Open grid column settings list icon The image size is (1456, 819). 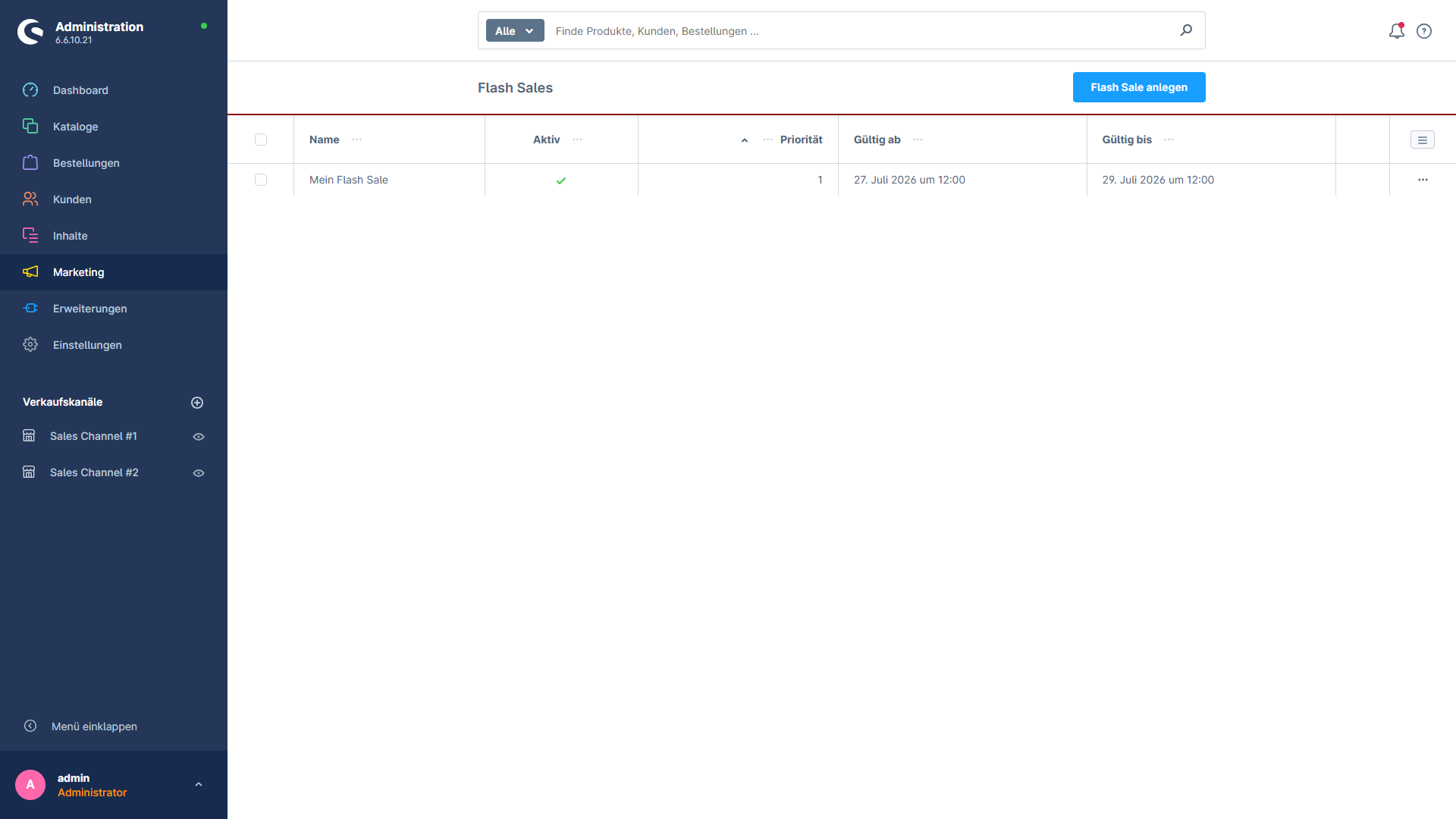pos(1423,140)
